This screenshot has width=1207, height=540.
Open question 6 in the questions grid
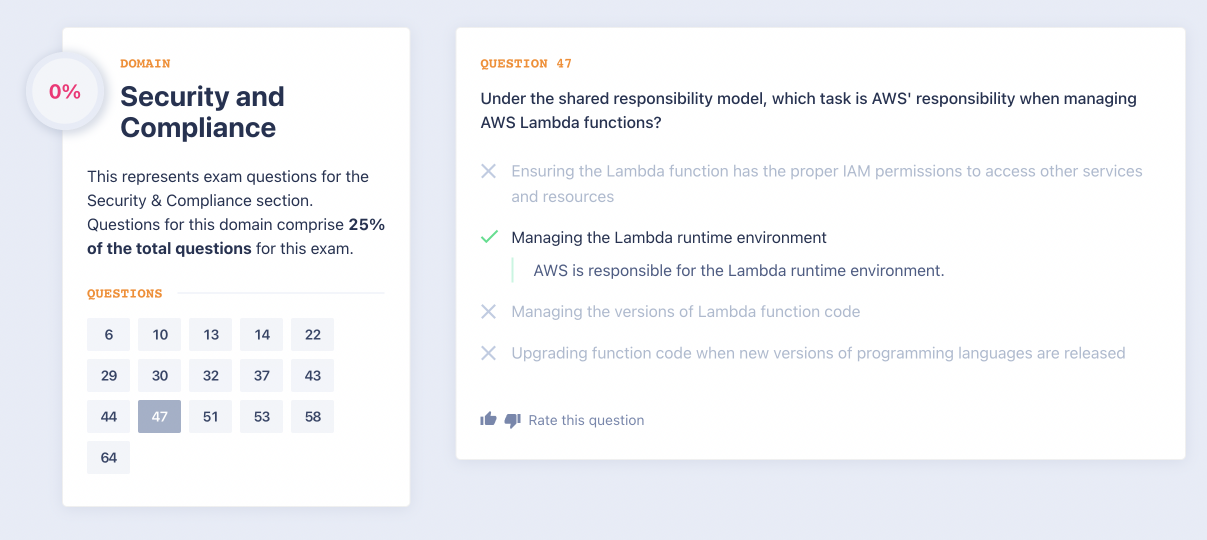pos(109,335)
